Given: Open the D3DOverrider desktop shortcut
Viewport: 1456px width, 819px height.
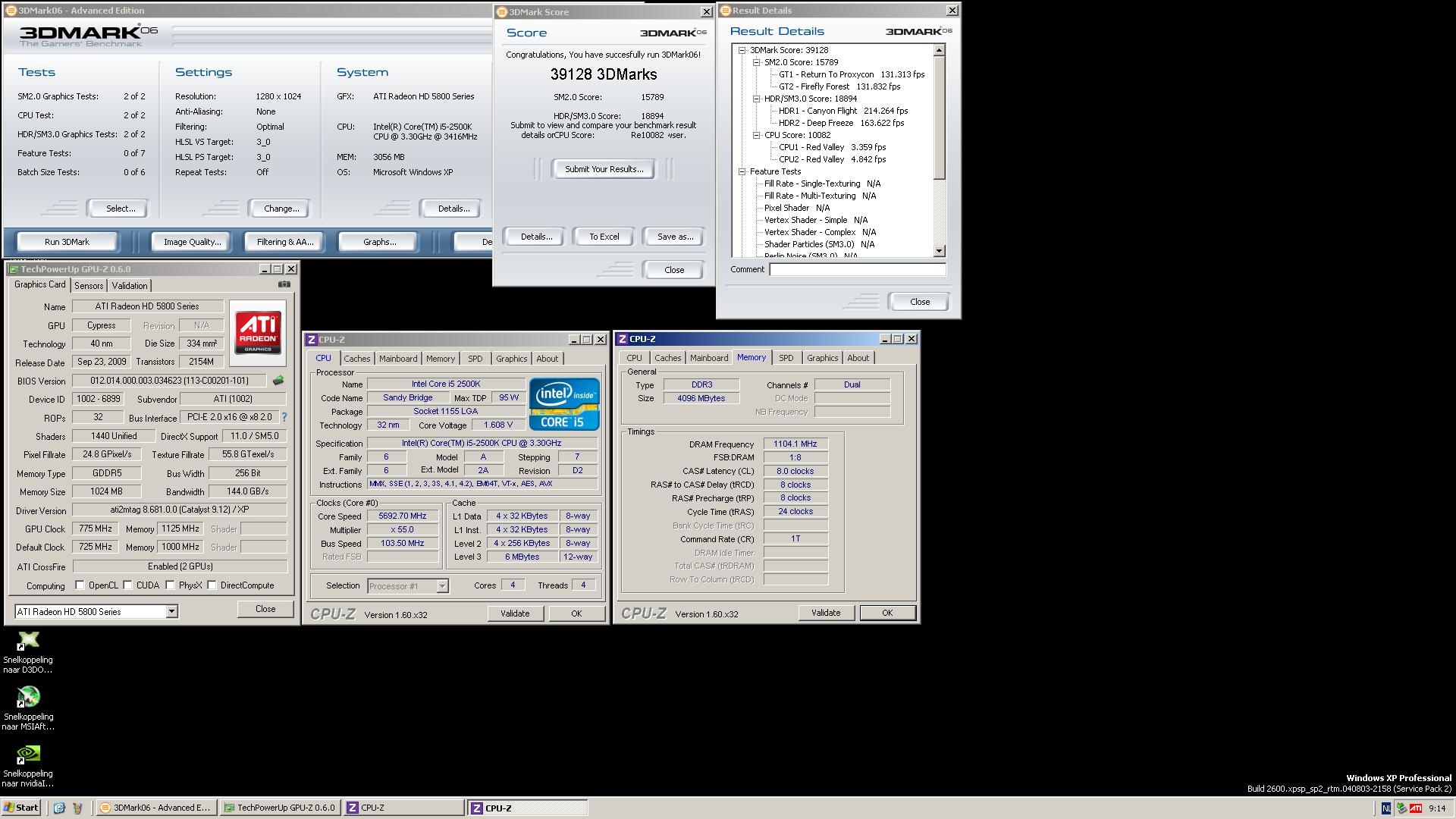Looking at the screenshot, I should click(x=28, y=641).
